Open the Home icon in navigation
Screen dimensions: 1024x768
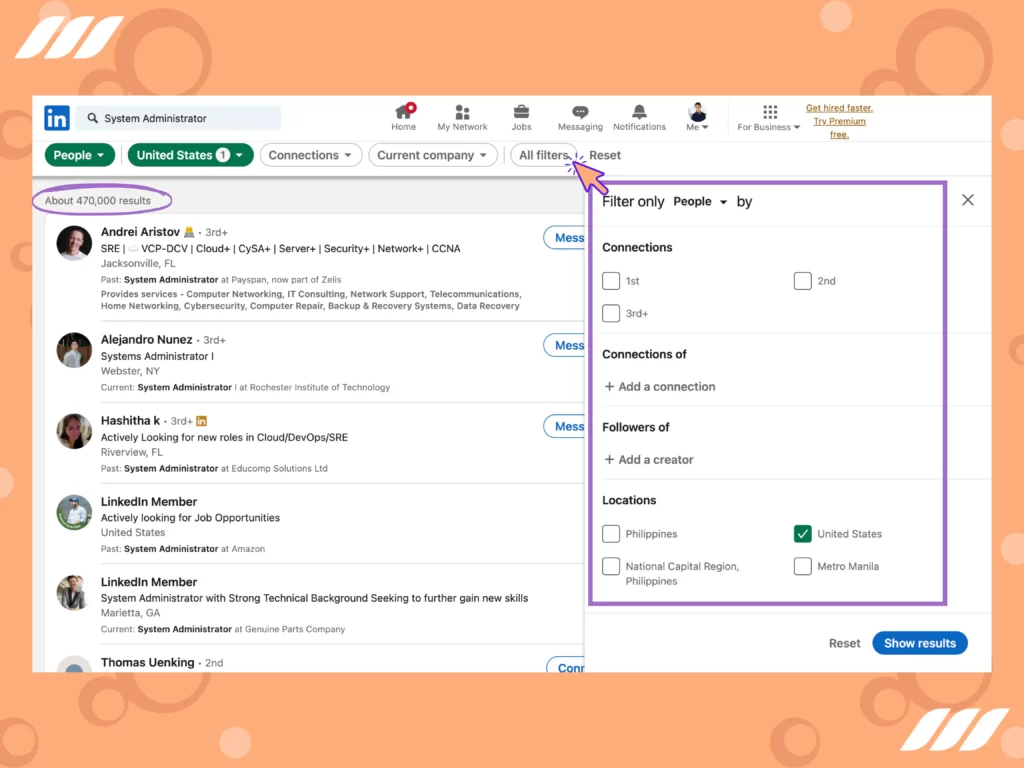click(404, 112)
